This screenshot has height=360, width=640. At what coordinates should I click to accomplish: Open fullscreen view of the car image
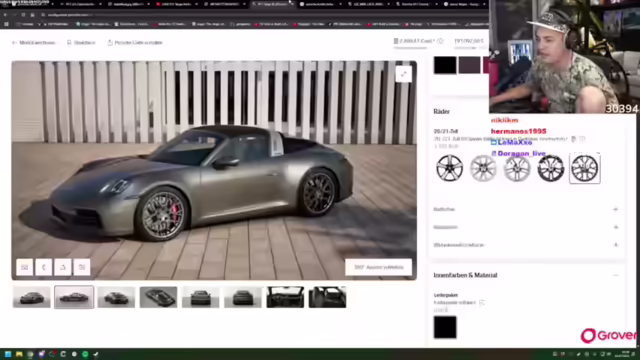coord(403,74)
